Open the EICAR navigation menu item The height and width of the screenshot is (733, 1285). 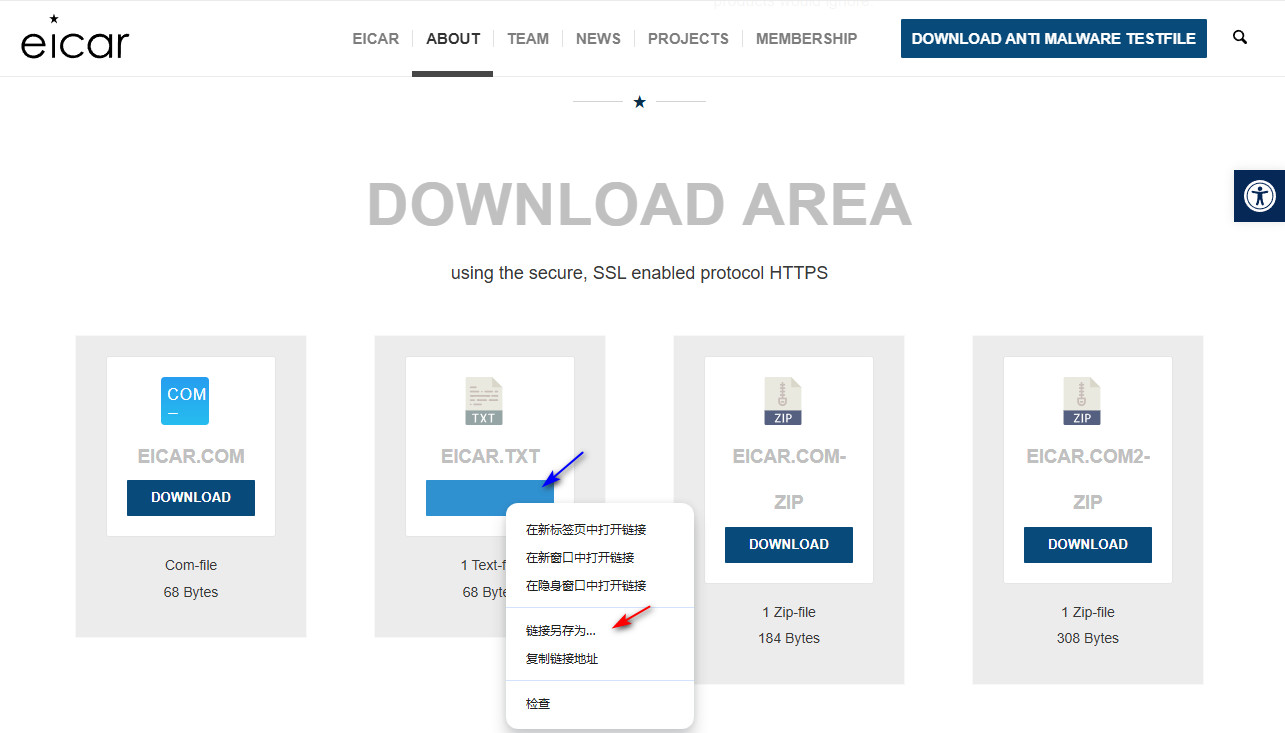pyautogui.click(x=376, y=39)
